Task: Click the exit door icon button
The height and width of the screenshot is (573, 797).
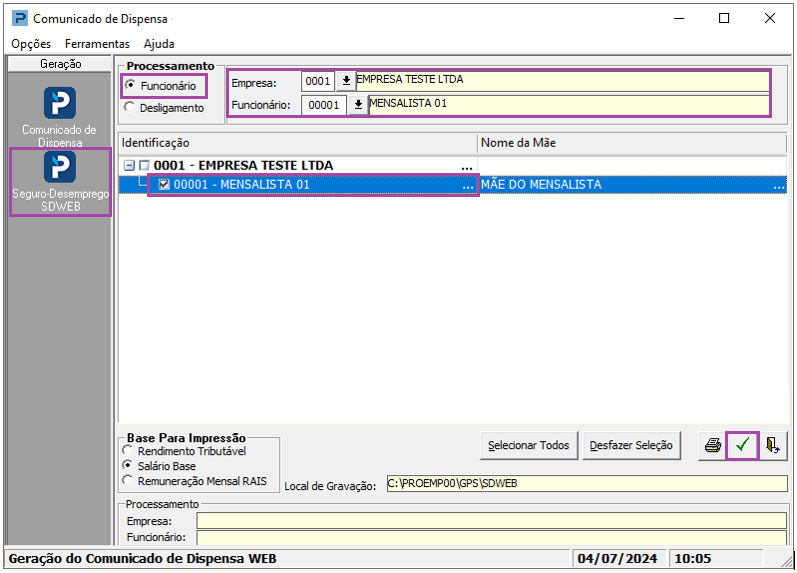Action: [773, 446]
